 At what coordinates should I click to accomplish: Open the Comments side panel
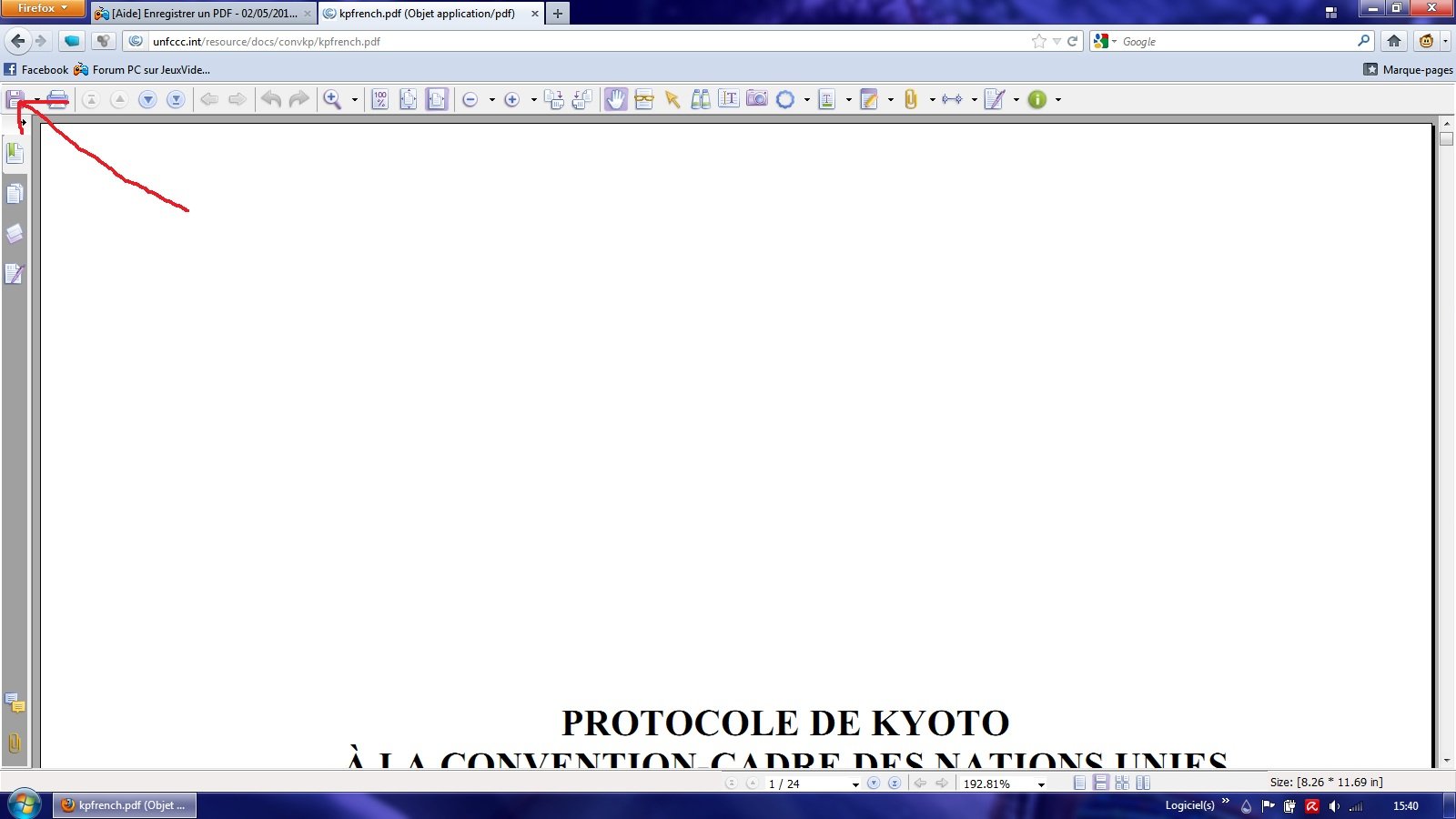(x=15, y=703)
